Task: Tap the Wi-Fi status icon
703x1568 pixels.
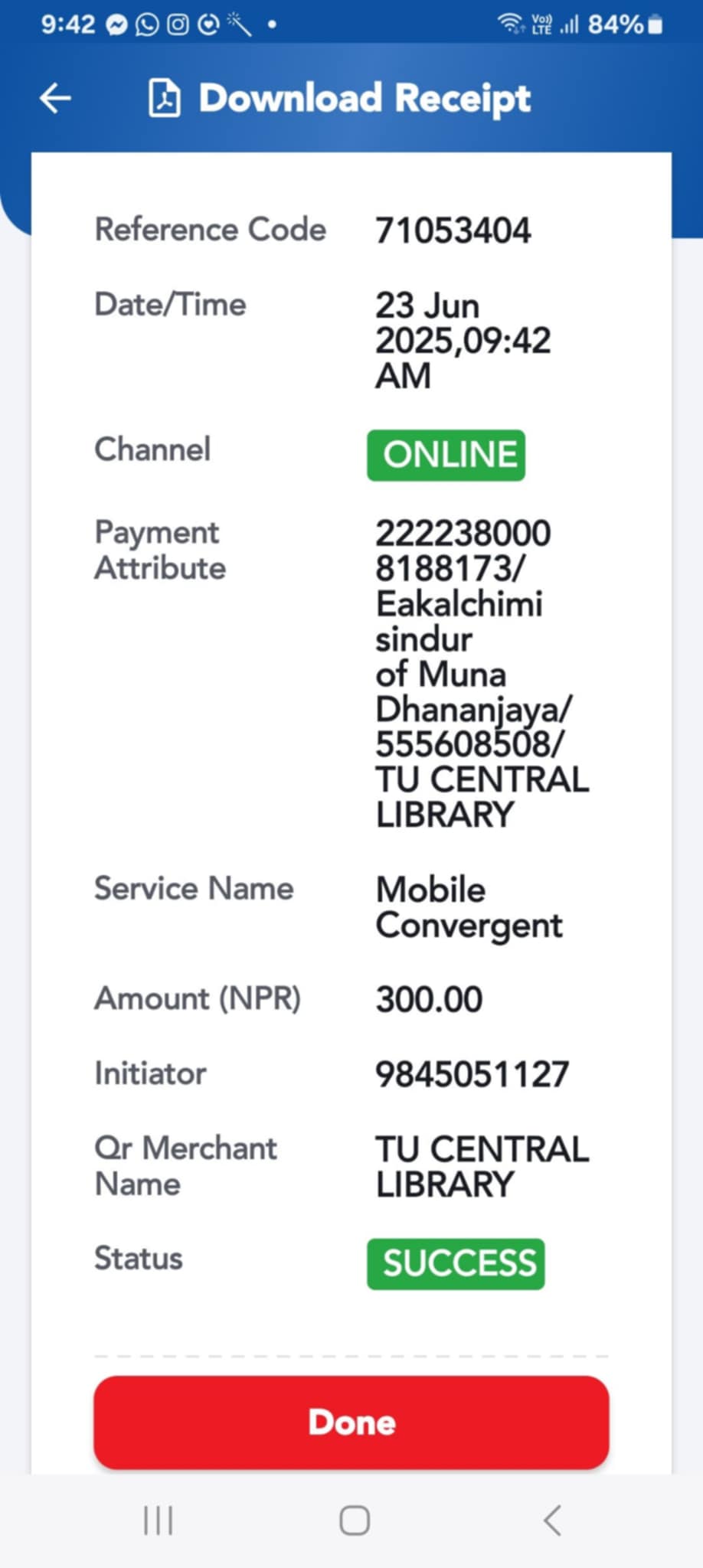Action: [511, 24]
